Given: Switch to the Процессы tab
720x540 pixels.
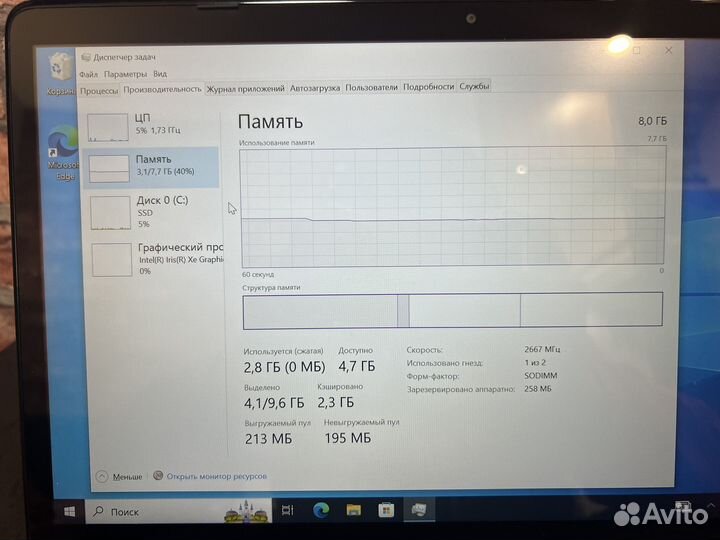Looking at the screenshot, I should (99, 91).
